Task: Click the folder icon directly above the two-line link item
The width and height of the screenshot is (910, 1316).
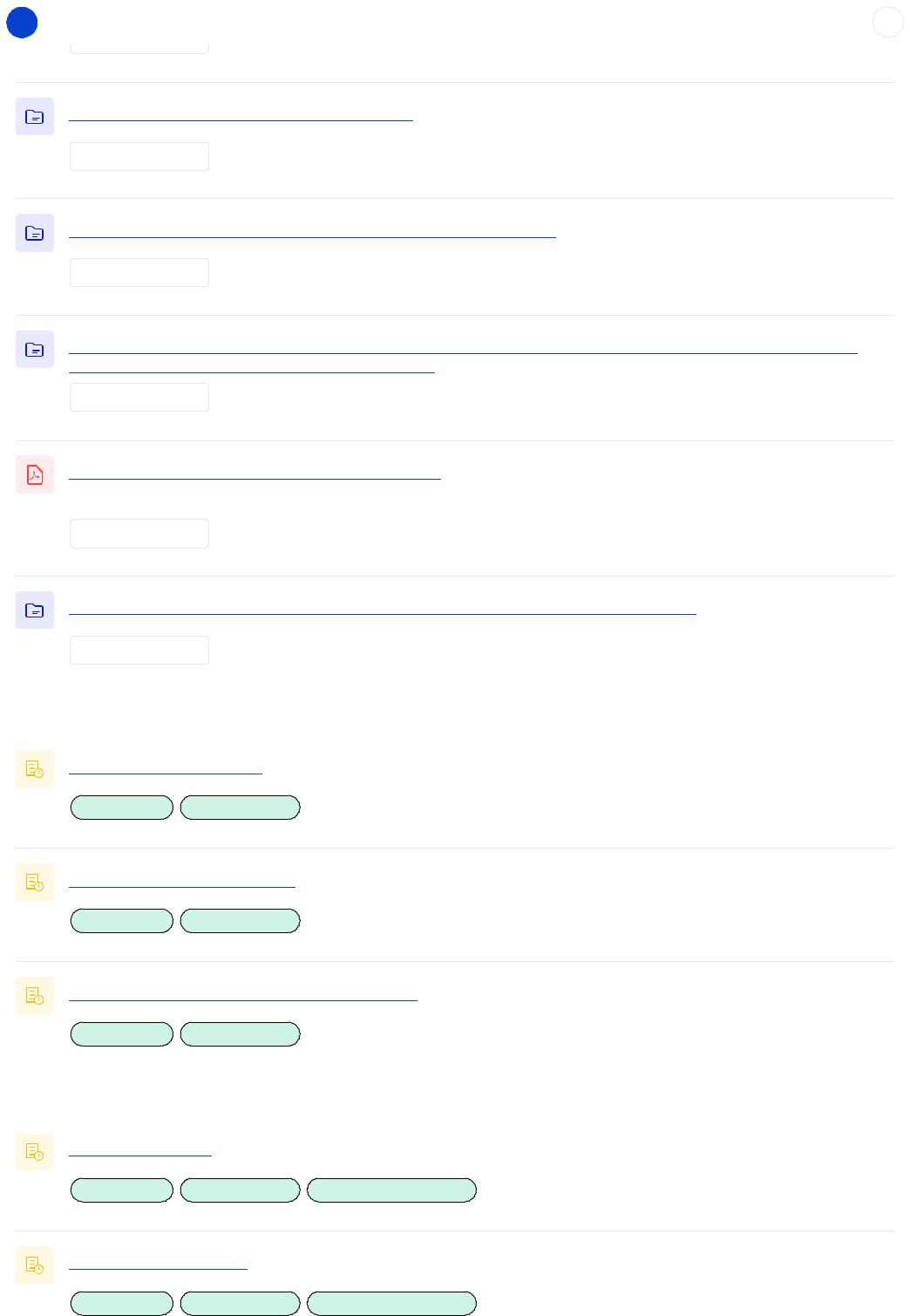Action: click(x=35, y=233)
